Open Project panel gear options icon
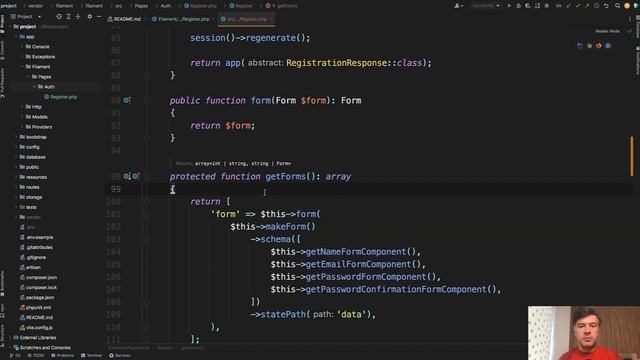This screenshot has height=360, width=640. 90,17
